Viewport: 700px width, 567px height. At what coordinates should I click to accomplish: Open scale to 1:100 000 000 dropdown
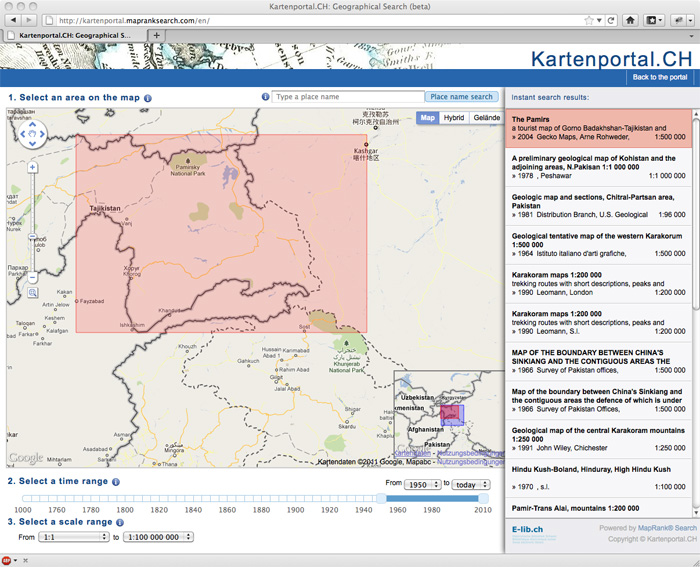tap(158, 537)
